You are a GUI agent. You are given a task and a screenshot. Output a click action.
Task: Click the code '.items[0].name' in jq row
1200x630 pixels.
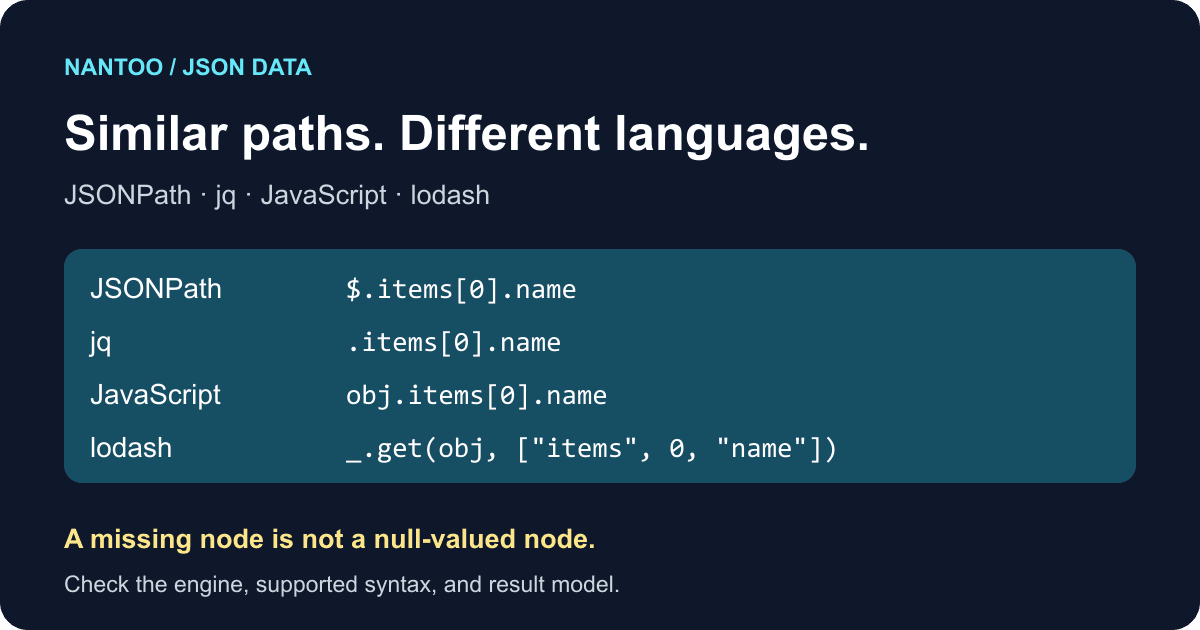pyautogui.click(x=453, y=343)
